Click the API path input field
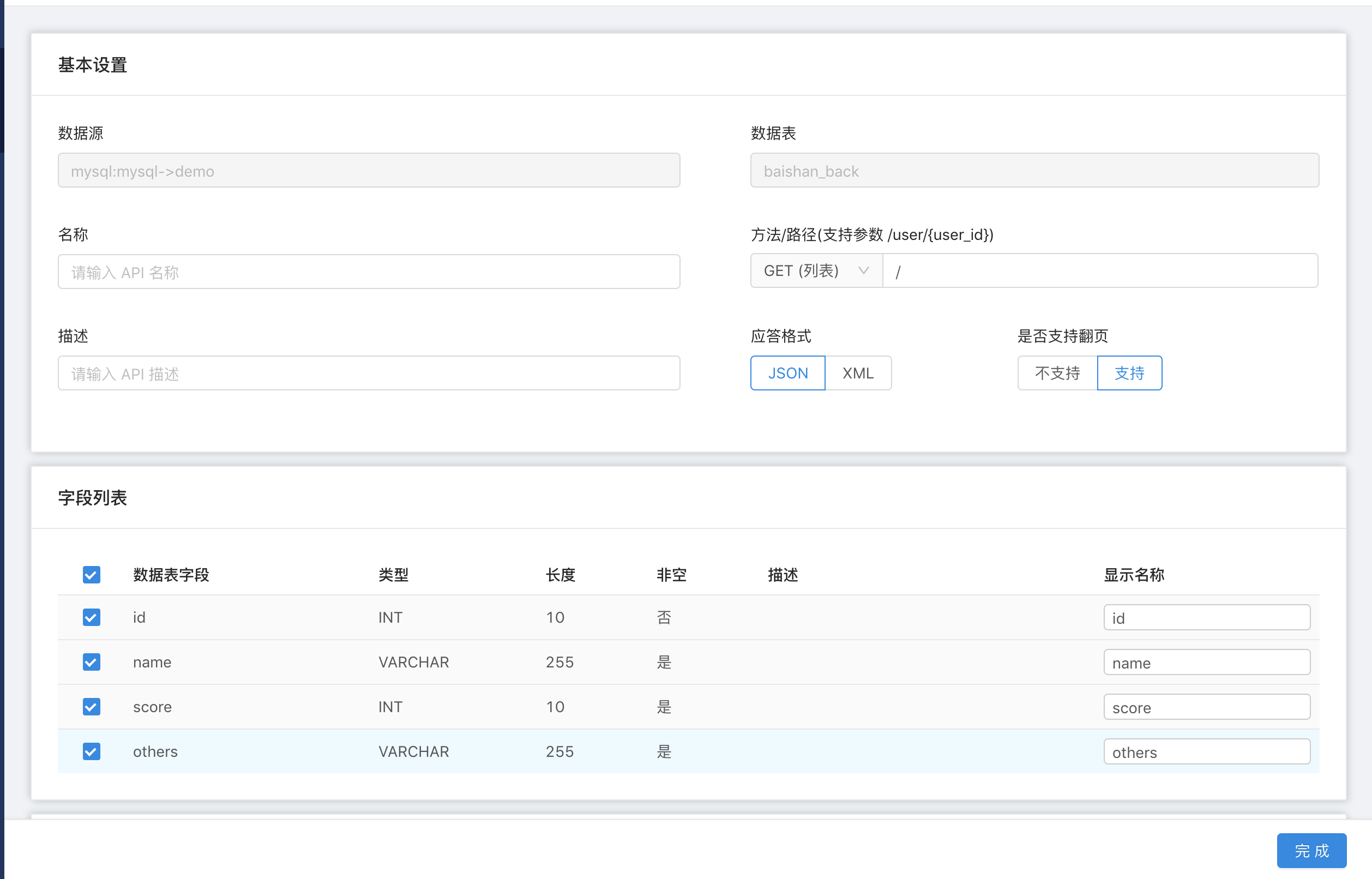Screen dimensions: 1372x879 point(1099,270)
